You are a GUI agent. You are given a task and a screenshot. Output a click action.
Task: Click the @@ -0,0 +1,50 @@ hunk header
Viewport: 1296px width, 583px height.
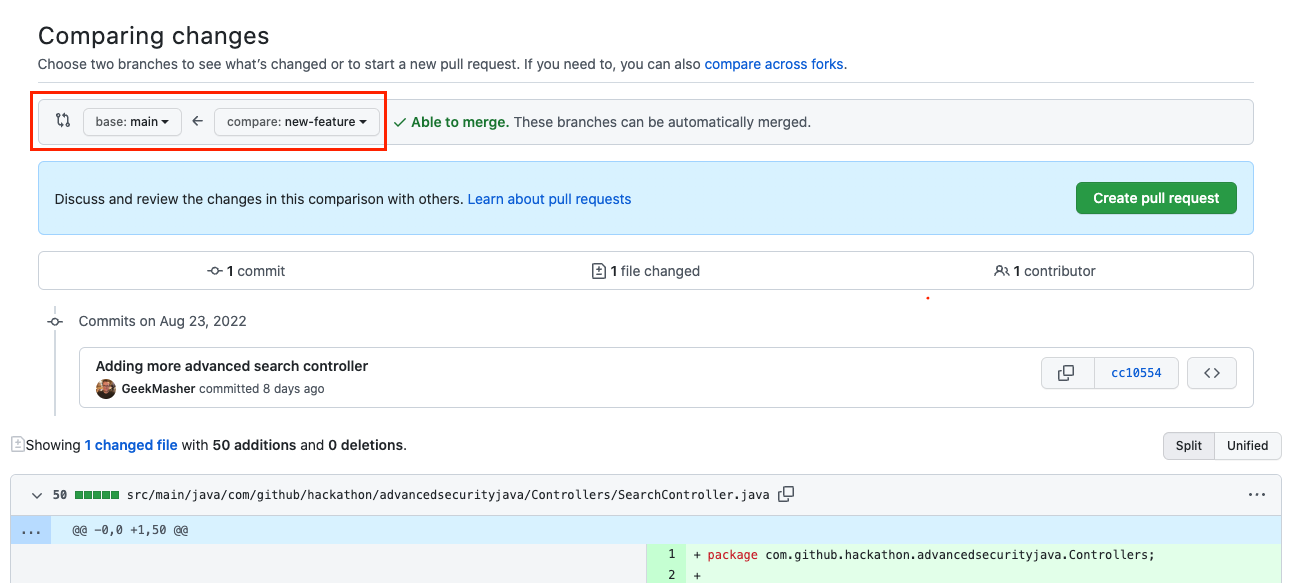click(130, 530)
